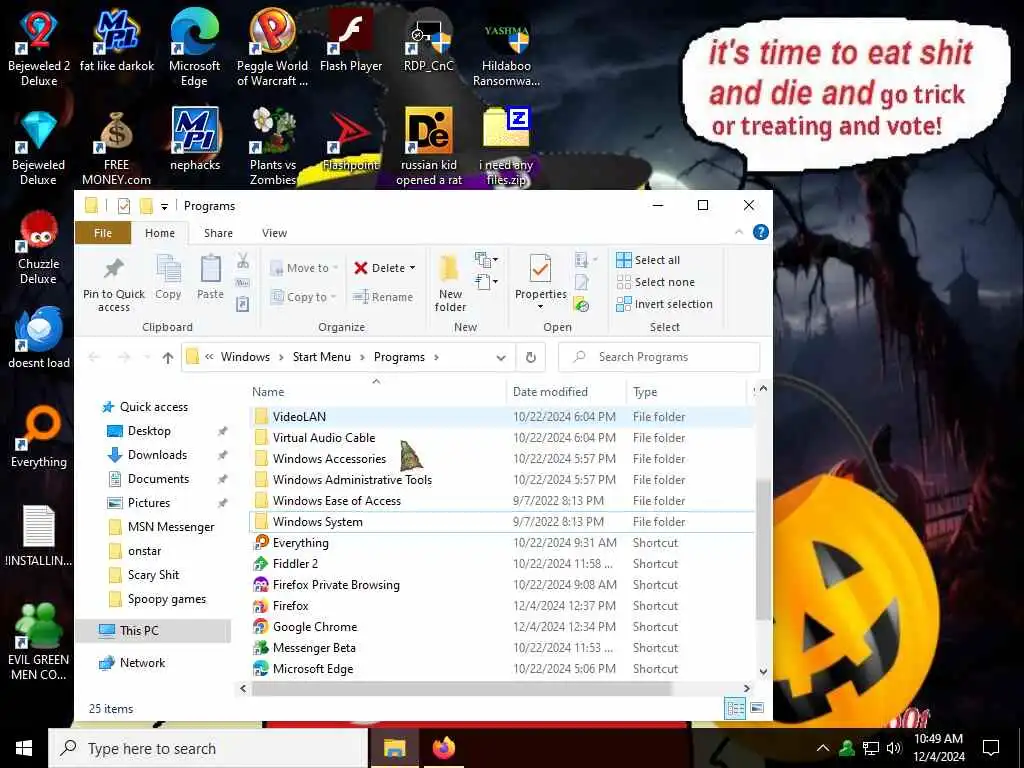
Task: Click Invert selection in ribbon
Action: point(664,304)
